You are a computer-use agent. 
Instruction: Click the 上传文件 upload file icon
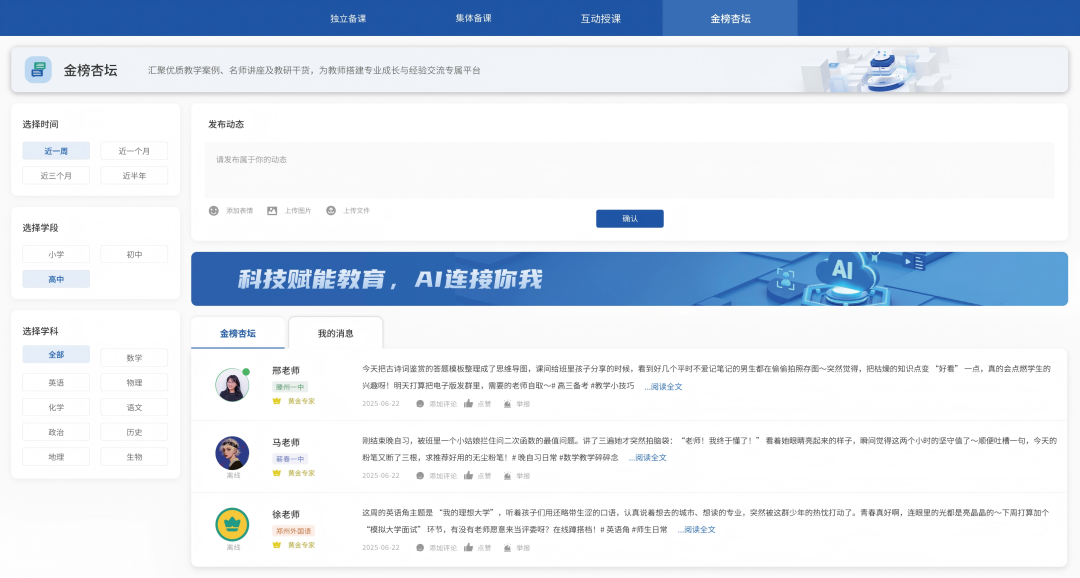330,210
